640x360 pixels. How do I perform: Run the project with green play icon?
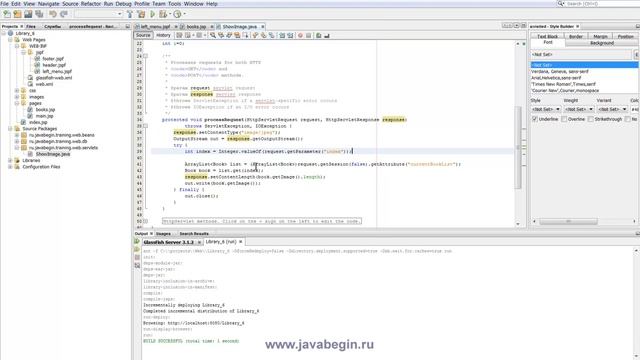(x=153, y=14)
